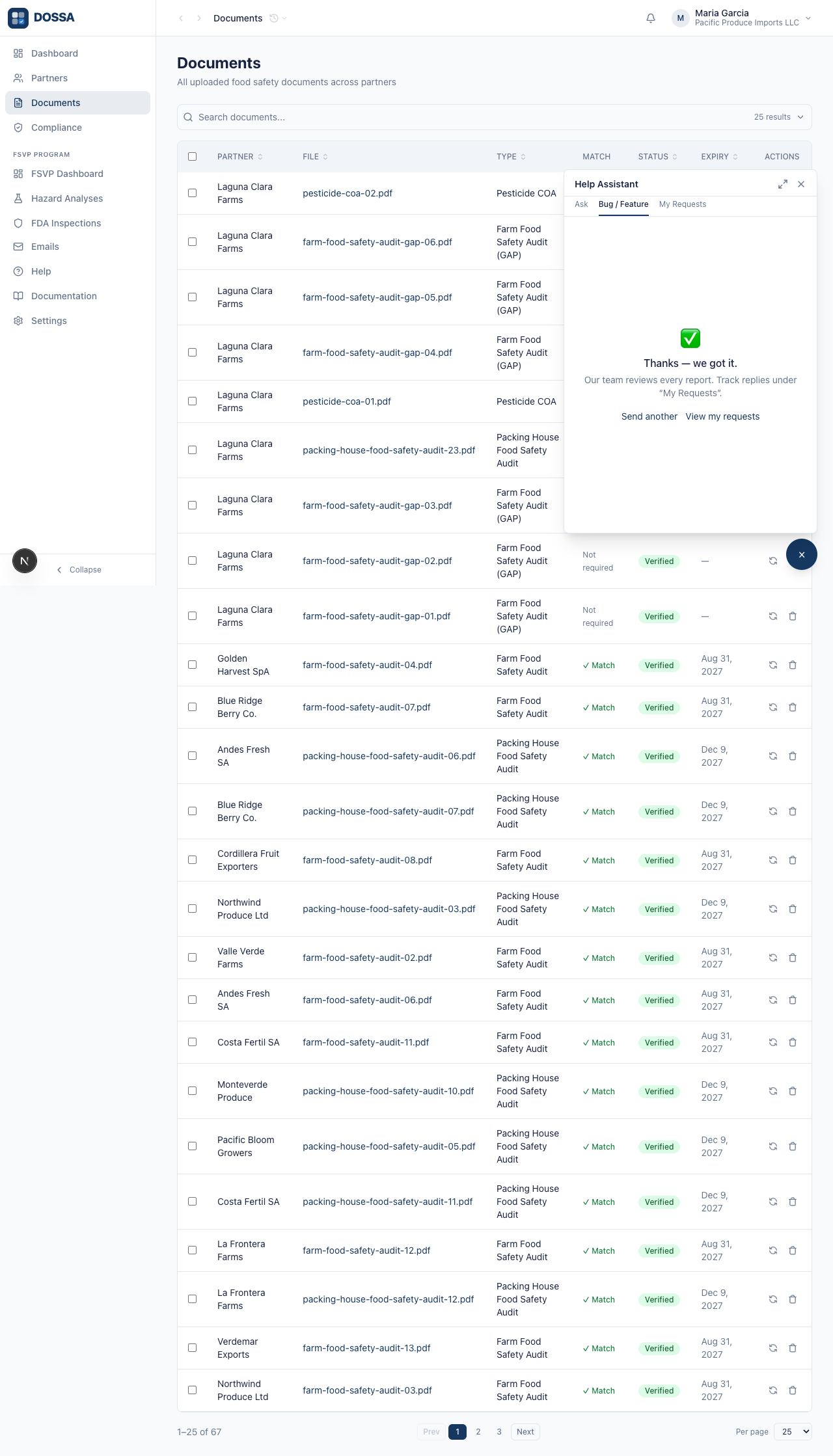Tick the pesticide-coa-01.pdf row checkbox

[192, 401]
